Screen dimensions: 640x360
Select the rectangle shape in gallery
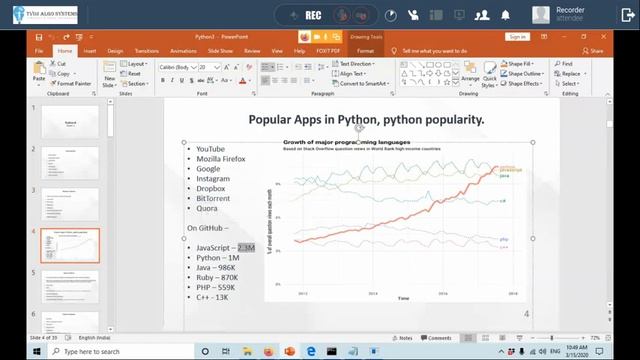[429, 64]
